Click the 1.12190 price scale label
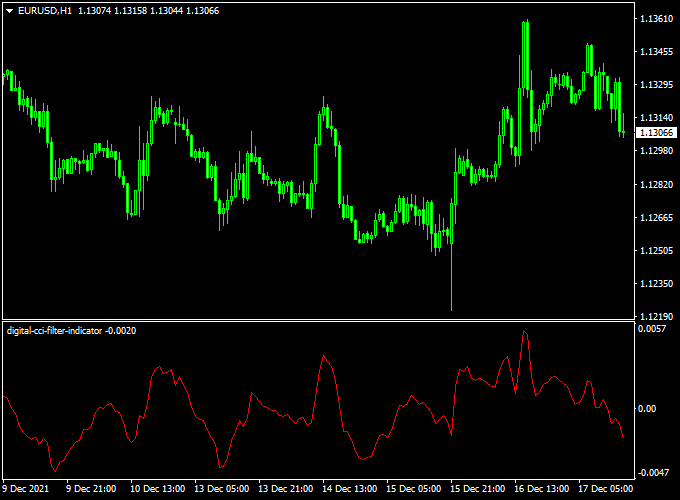Screen dimensions: 680x500 click(657, 317)
